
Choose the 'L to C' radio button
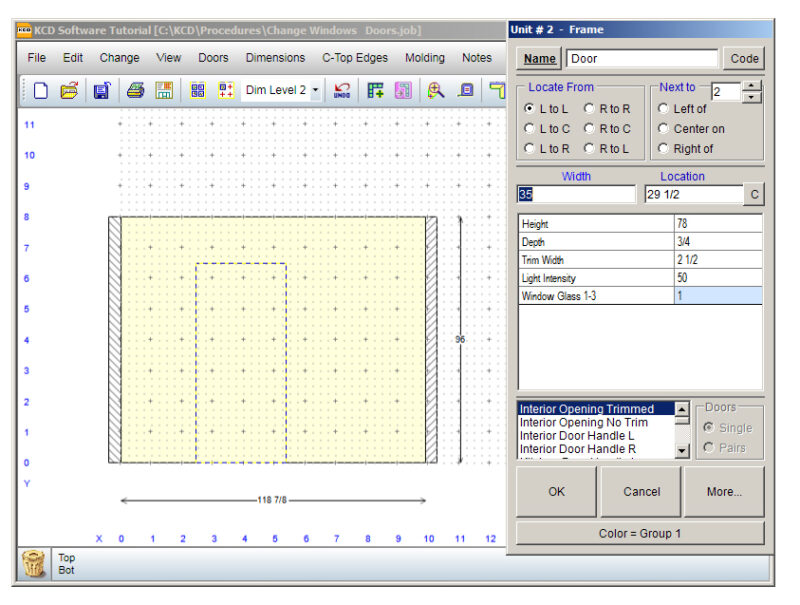530,128
